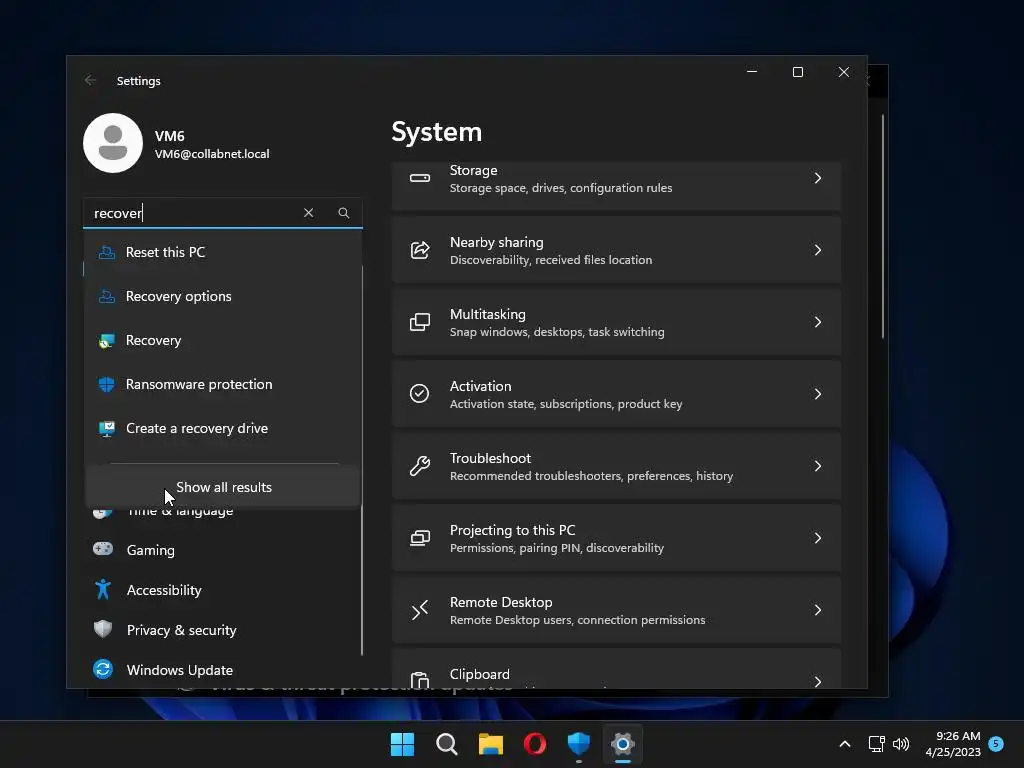Click the Troubleshoot description text
This screenshot has height=768, width=1024.
(591, 476)
